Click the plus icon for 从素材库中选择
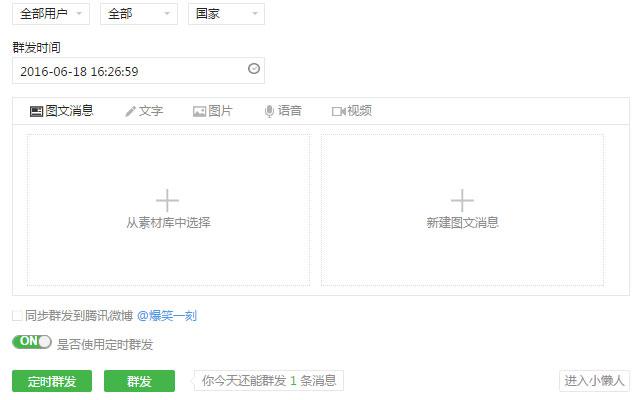640x400 pixels. 168,200
